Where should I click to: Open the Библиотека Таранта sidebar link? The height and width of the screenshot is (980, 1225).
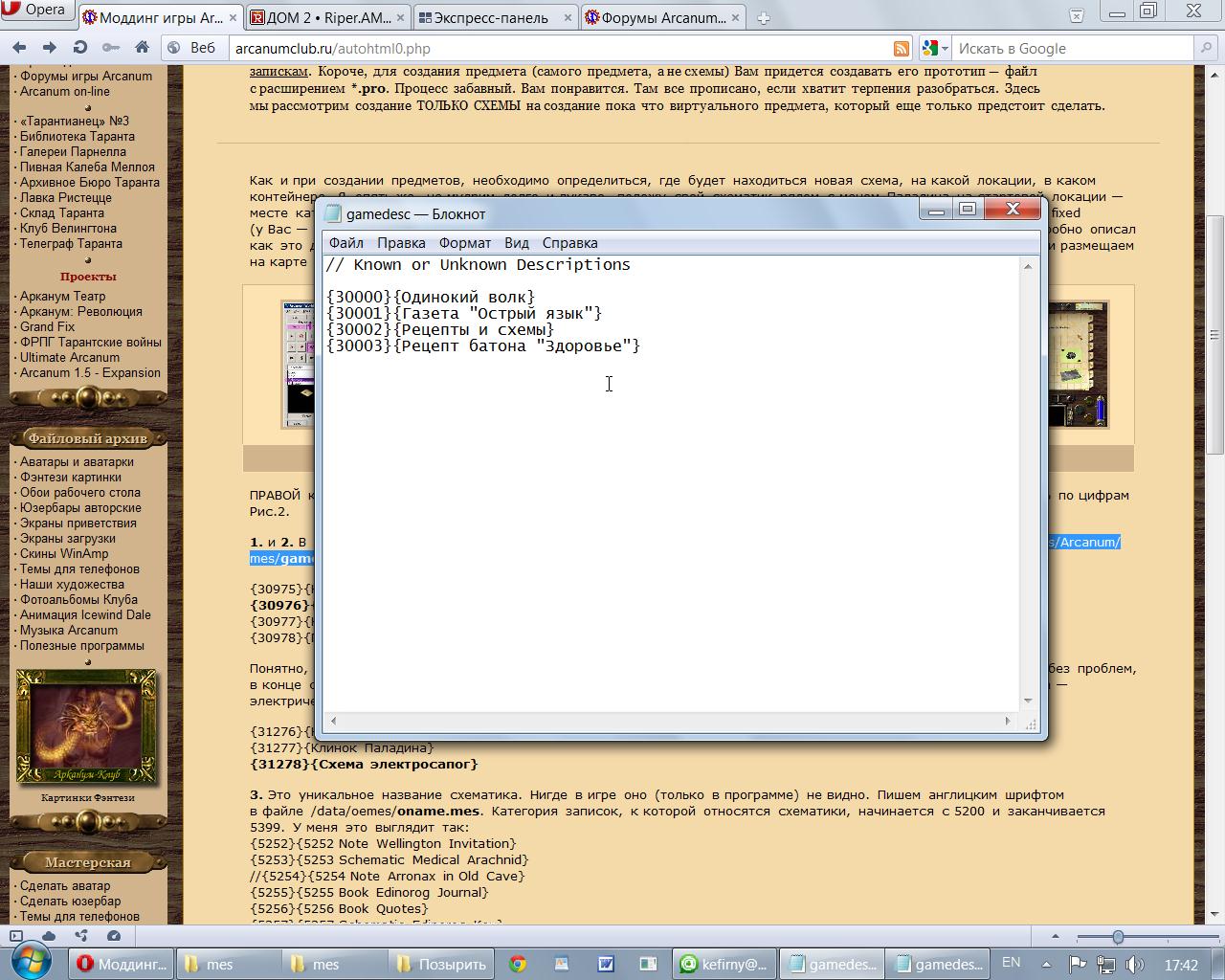tap(77, 136)
